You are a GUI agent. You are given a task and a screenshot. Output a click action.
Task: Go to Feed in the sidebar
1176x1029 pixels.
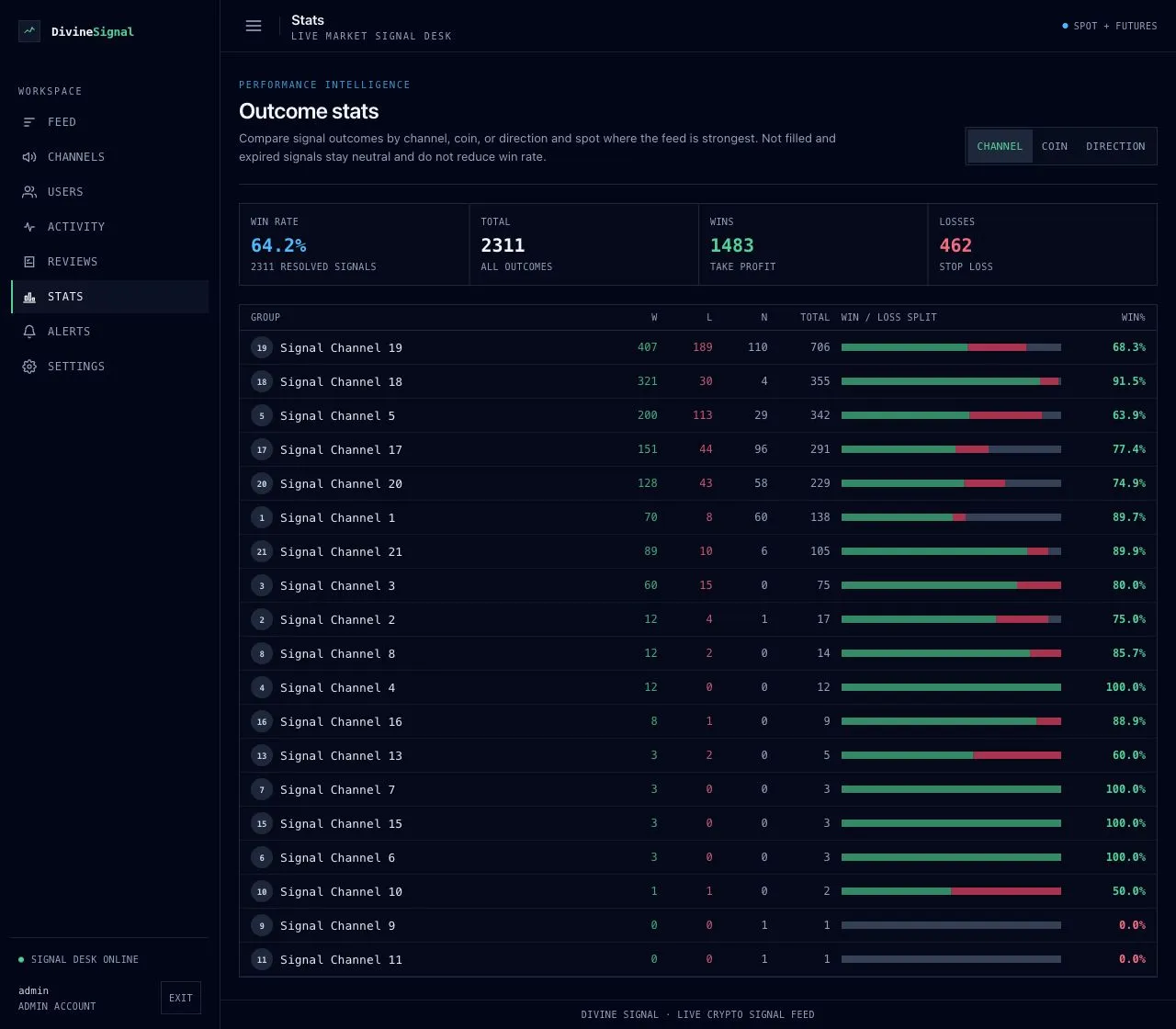coord(110,122)
